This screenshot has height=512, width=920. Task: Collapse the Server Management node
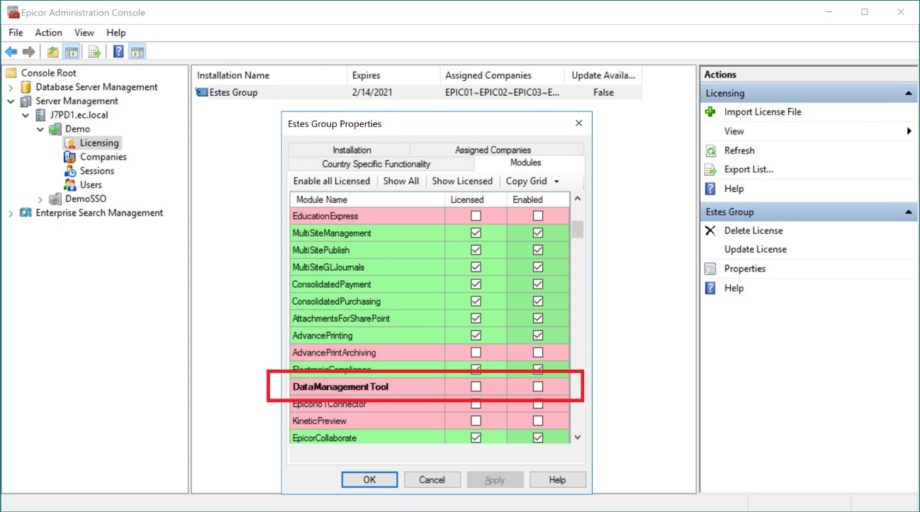[11, 101]
